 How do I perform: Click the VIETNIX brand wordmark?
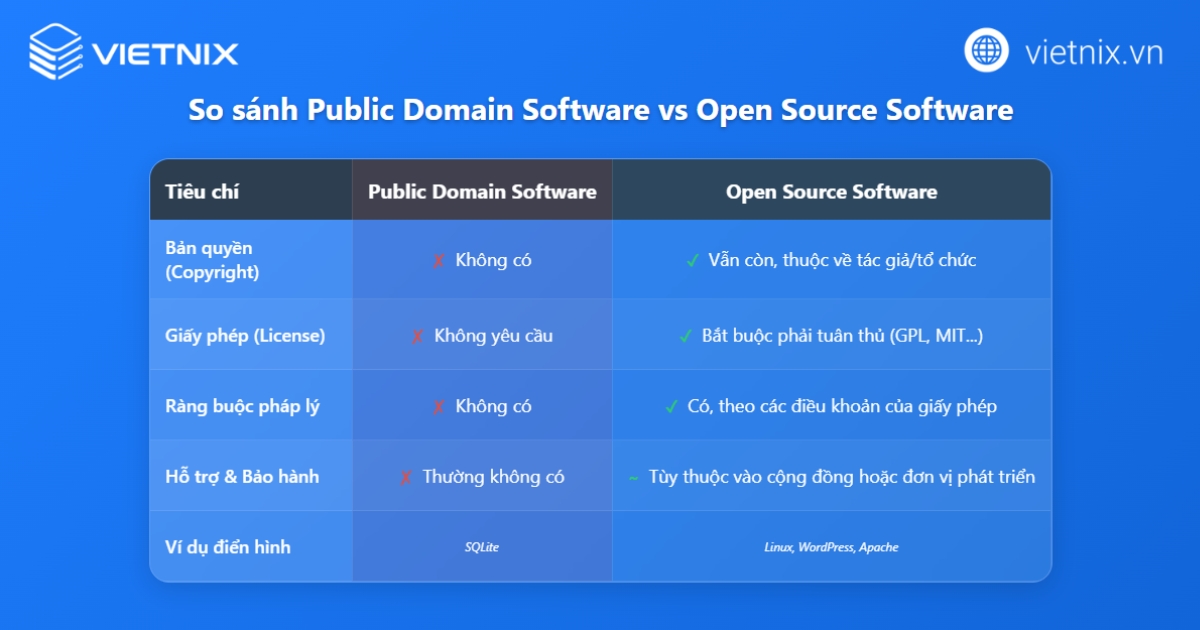click(x=165, y=52)
